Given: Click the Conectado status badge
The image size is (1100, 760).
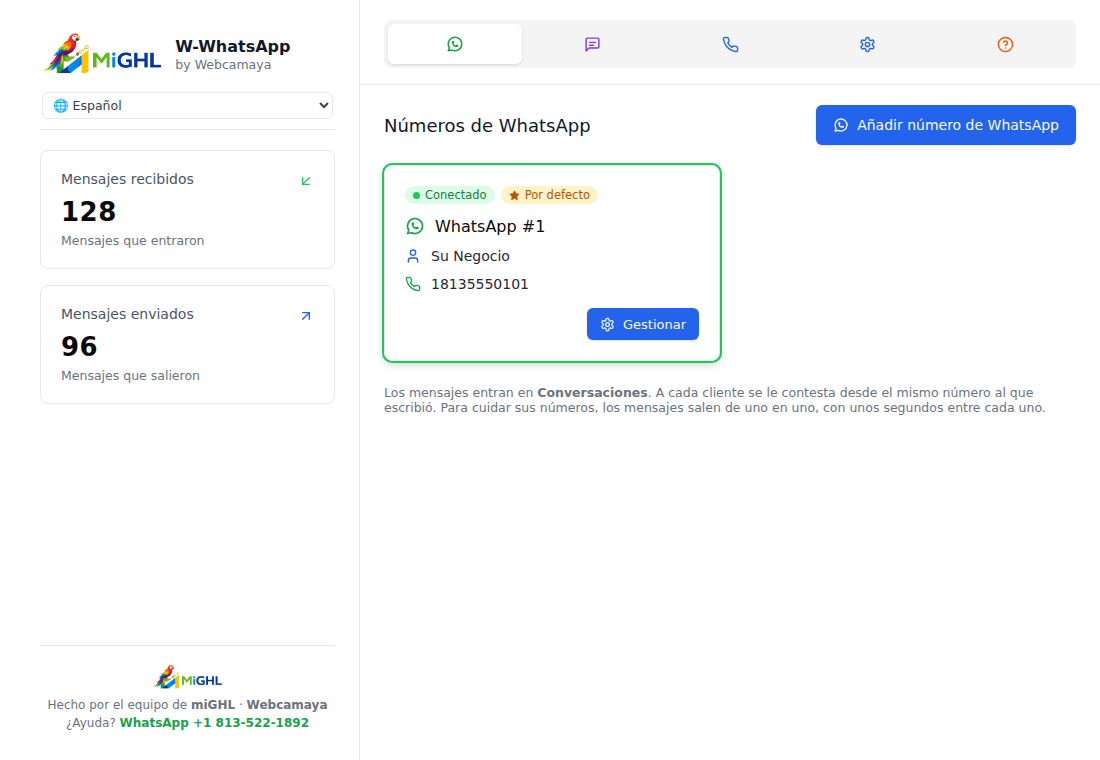Looking at the screenshot, I should click(x=450, y=194).
